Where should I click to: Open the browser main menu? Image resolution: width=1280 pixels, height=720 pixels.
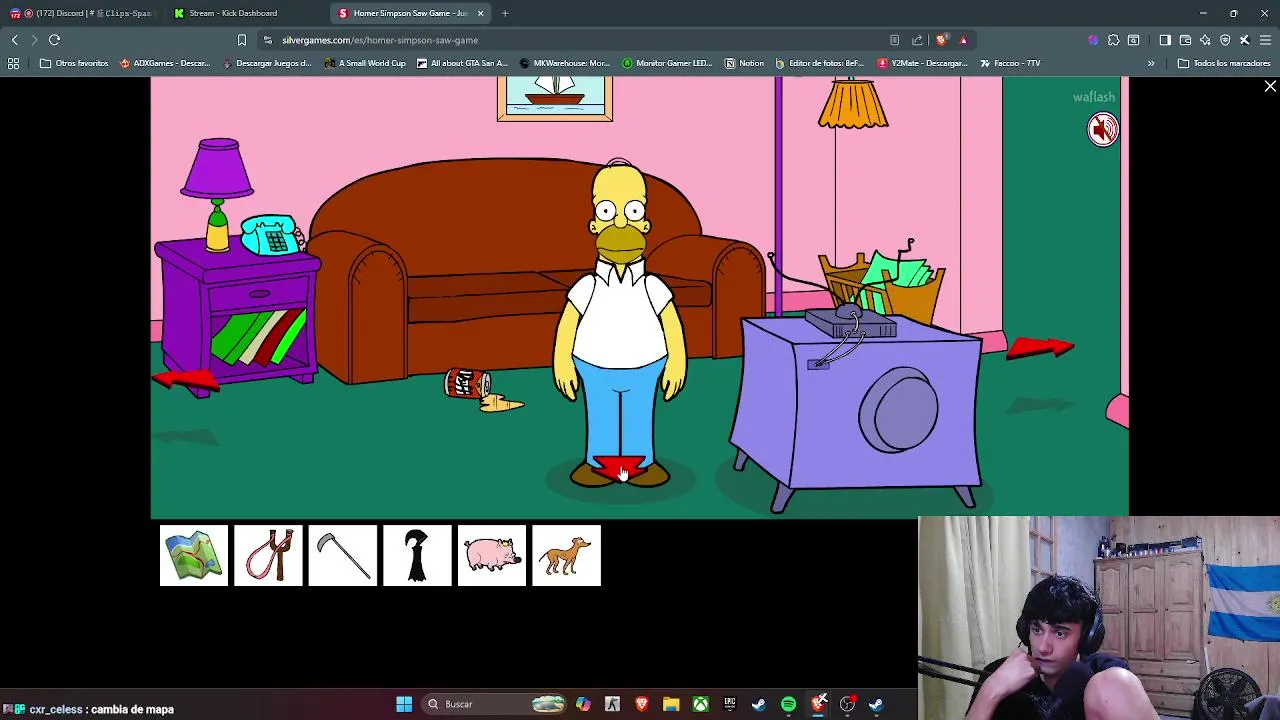click(1265, 40)
